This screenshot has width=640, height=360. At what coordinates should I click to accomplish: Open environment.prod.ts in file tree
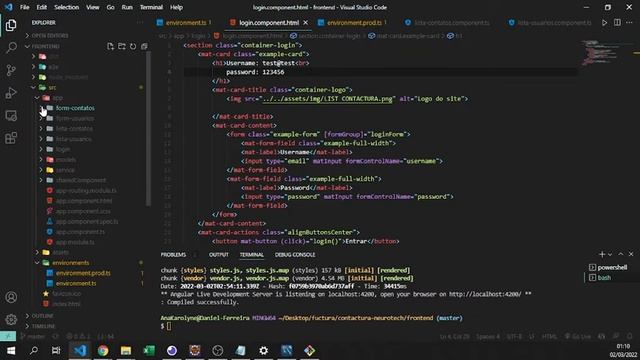[83, 273]
